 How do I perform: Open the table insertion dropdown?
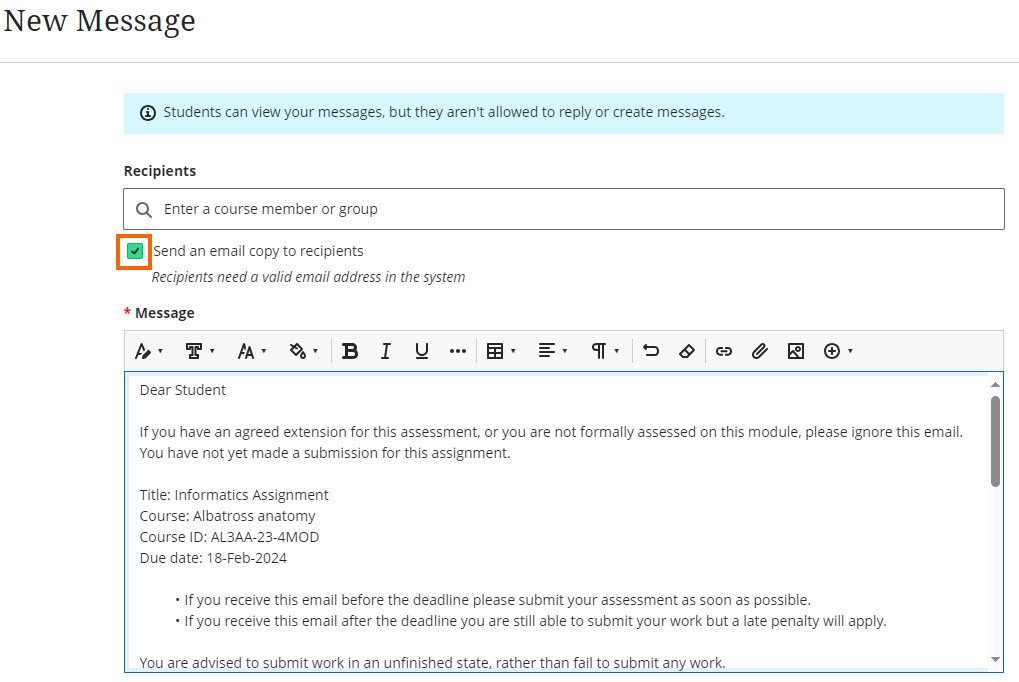(x=500, y=350)
